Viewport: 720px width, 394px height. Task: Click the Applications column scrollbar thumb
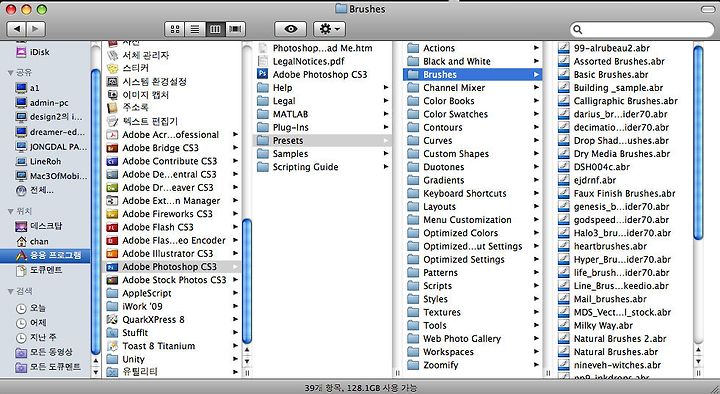click(x=247, y=281)
